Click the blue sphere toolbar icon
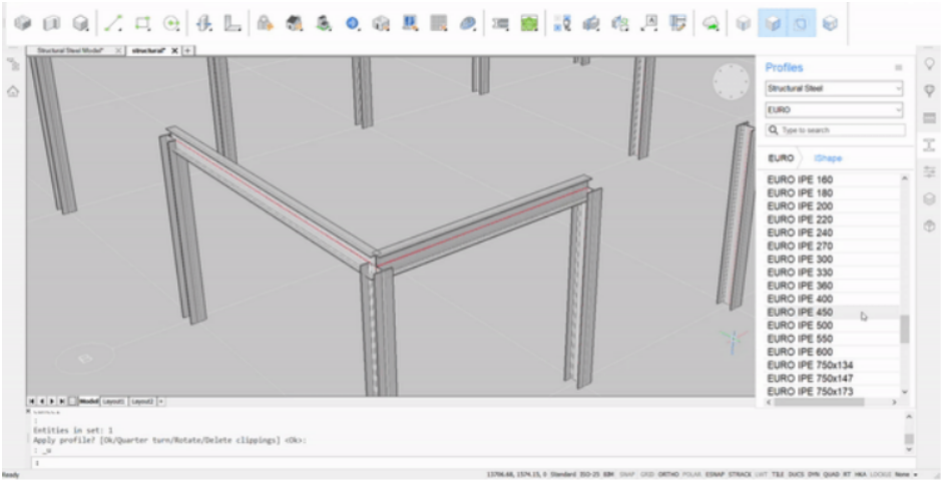Viewport: 943px width, 481px height. (x=353, y=22)
